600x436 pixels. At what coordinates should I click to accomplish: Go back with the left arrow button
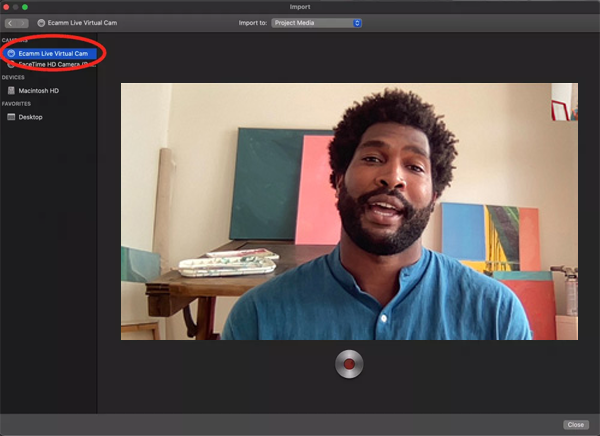click(x=10, y=22)
